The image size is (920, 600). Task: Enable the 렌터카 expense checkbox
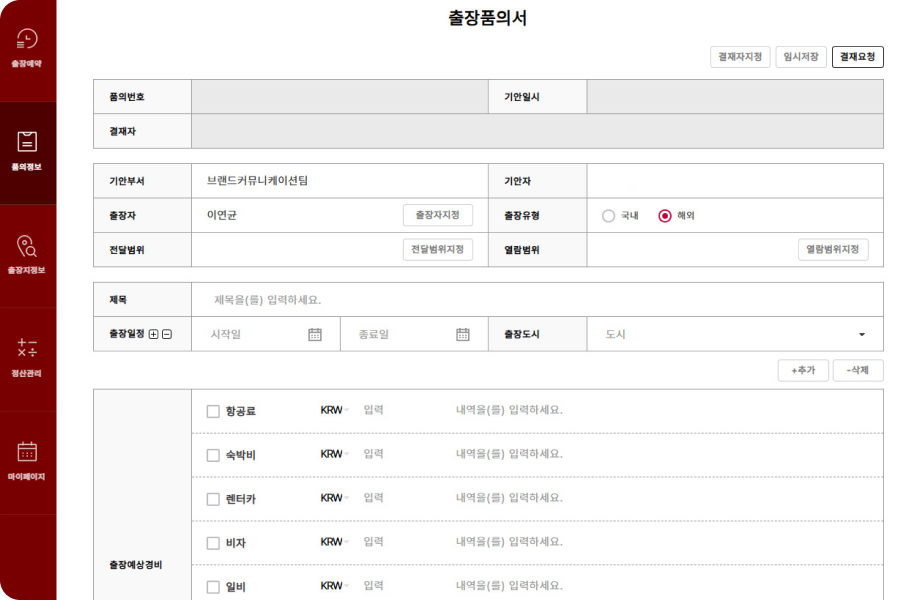coord(213,499)
